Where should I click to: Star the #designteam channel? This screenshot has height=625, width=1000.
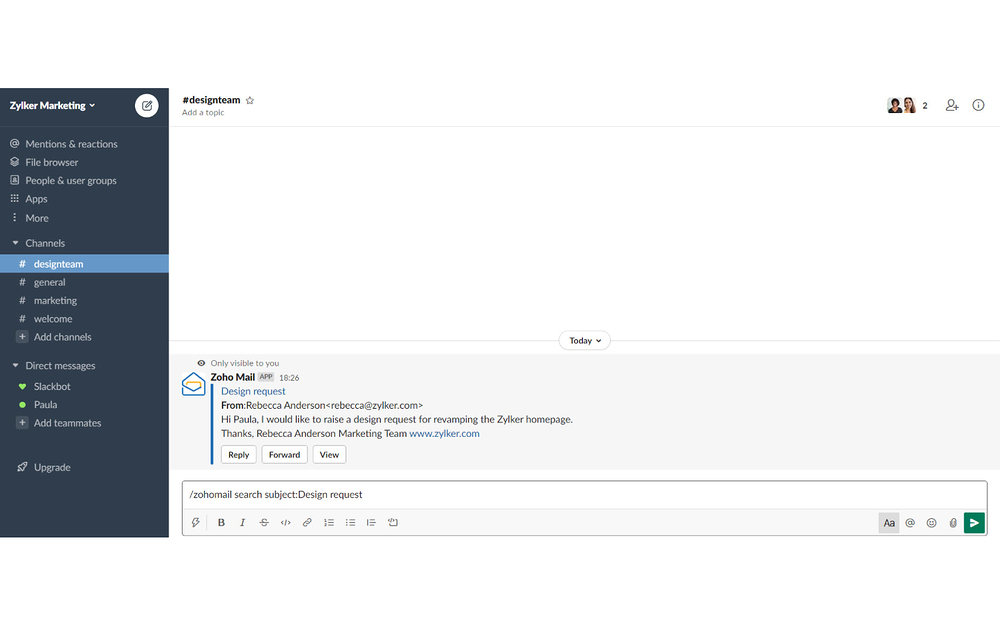click(x=250, y=100)
